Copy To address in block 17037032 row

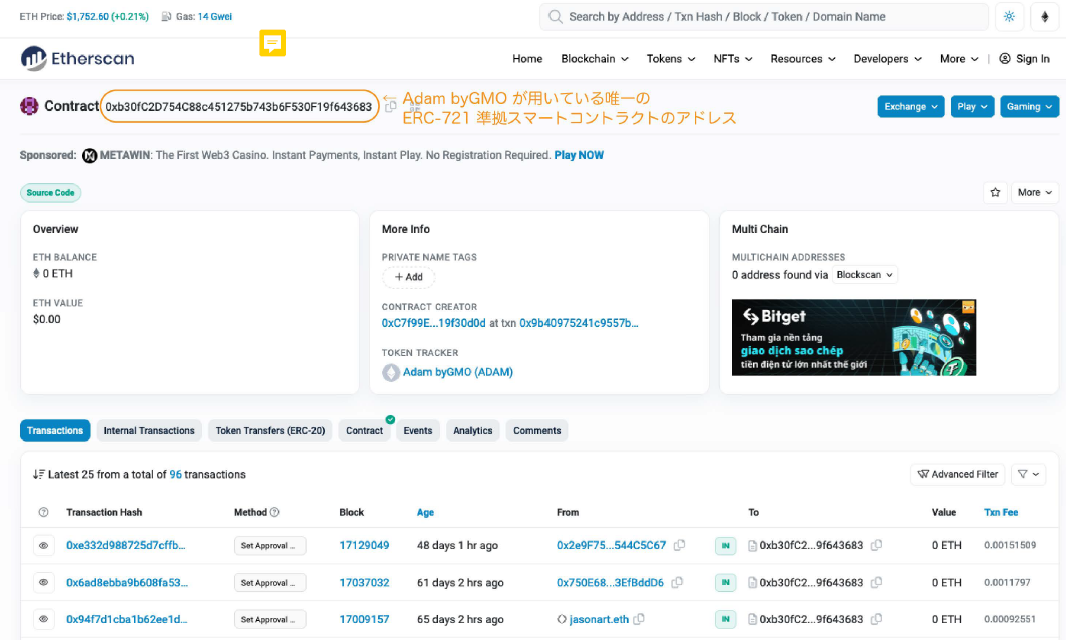click(x=876, y=582)
